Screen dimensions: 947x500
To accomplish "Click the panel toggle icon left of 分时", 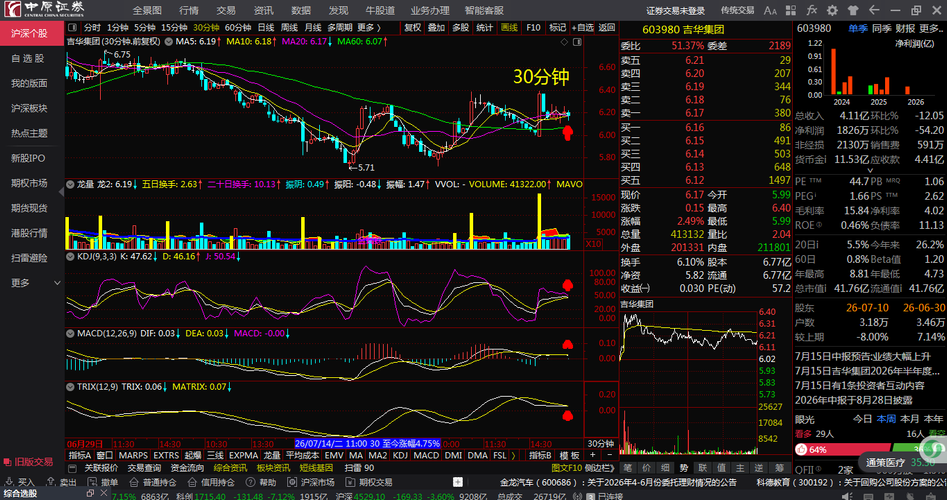I will [x=72, y=27].
